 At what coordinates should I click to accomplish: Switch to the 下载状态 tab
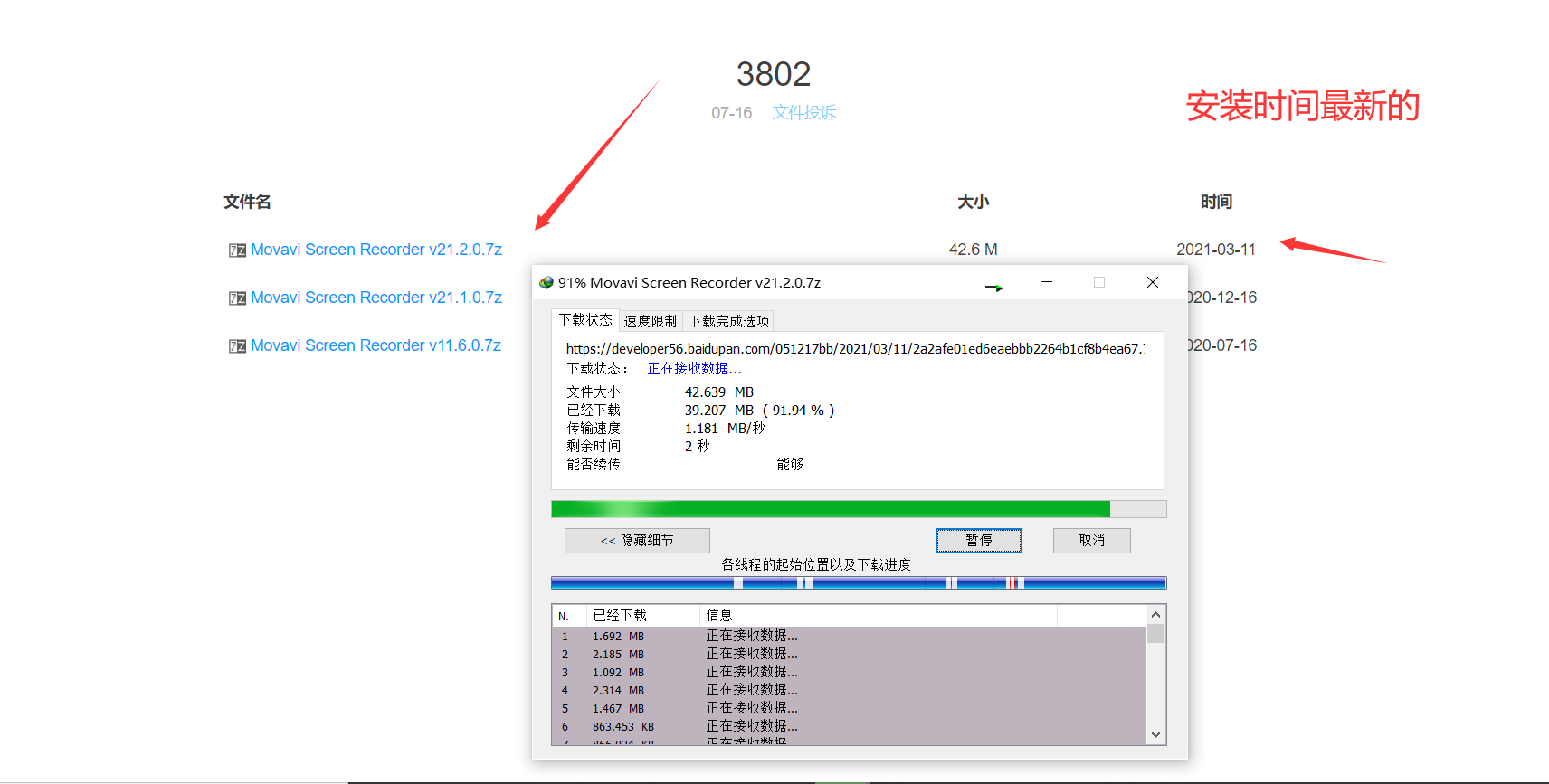pos(585,319)
